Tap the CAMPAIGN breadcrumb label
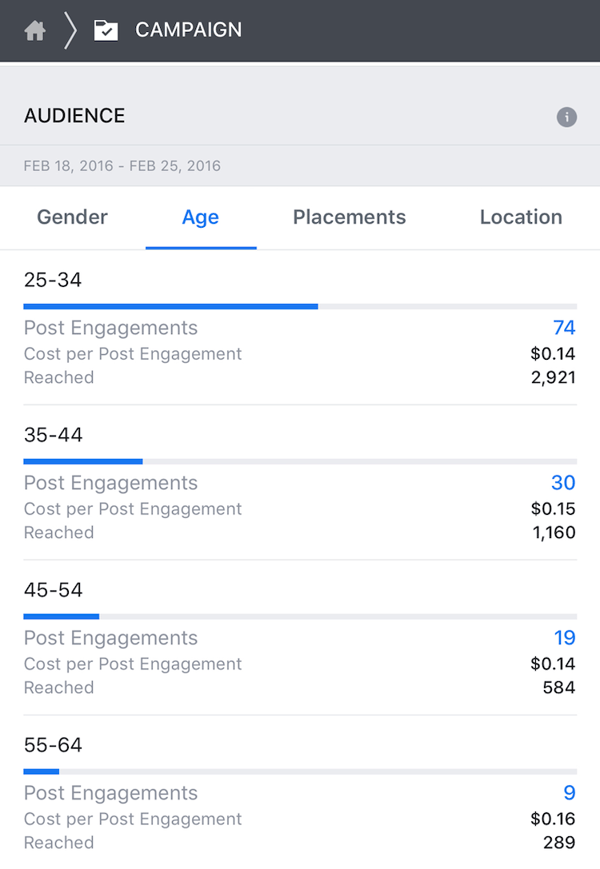Image resolution: width=600 pixels, height=869 pixels. click(x=188, y=31)
